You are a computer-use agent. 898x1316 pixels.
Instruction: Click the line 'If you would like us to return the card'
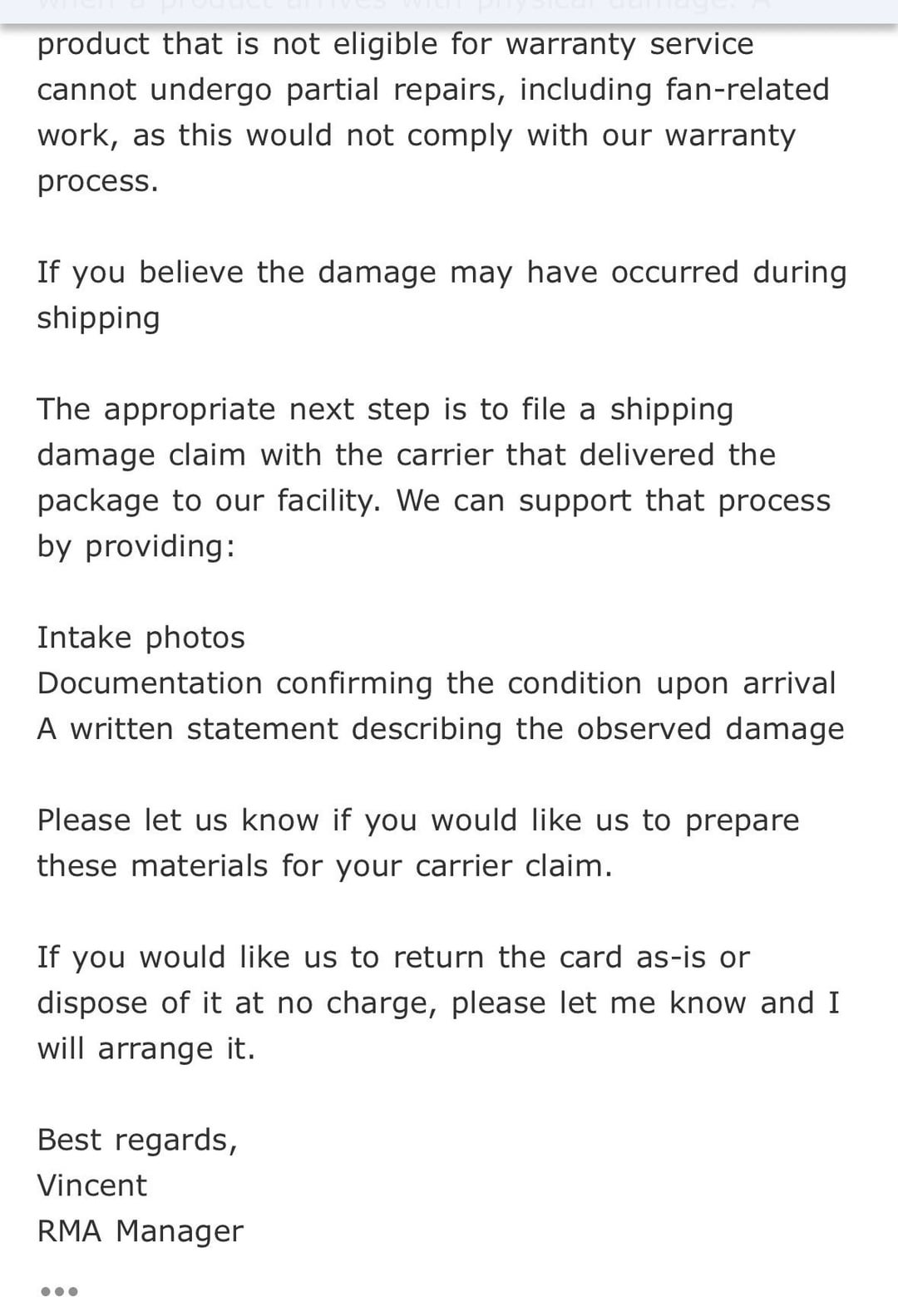pos(393,958)
